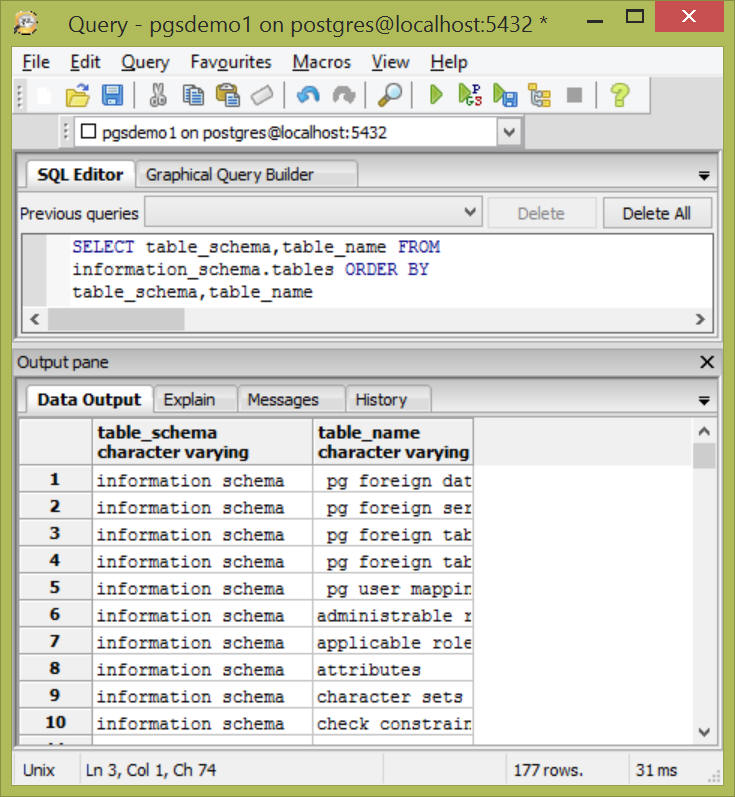Click '177 rows.' in the status bar
Screen dimensions: 735x797
click(x=548, y=770)
